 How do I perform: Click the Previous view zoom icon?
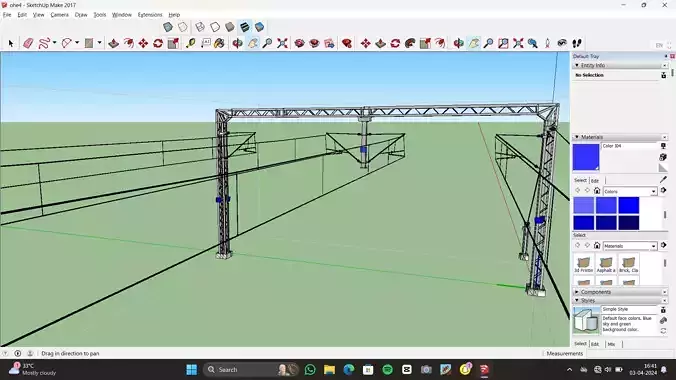(x=533, y=43)
